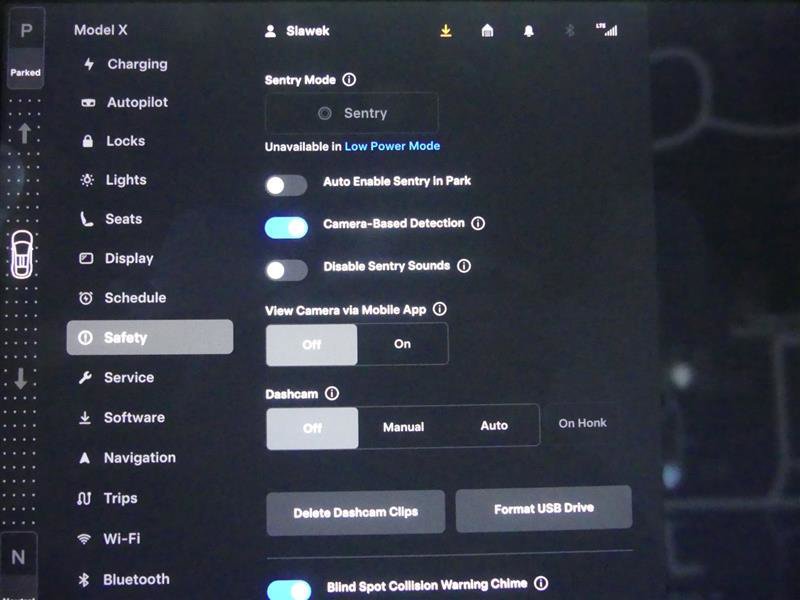Tap the Bluetooth status icon in top bar
Viewport: 800px width, 600px height.
point(570,31)
